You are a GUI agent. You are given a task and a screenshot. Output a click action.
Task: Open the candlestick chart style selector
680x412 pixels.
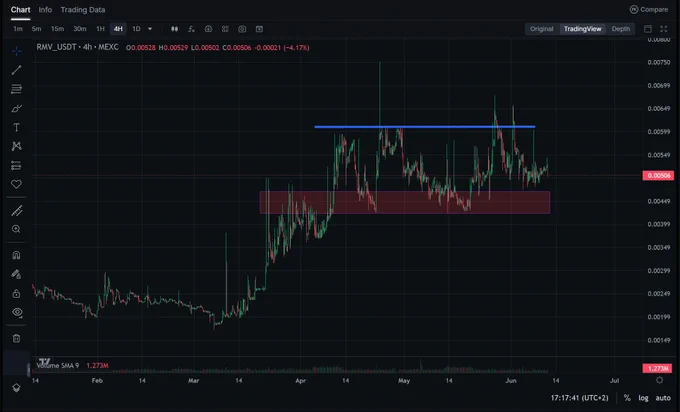[x=174, y=29]
